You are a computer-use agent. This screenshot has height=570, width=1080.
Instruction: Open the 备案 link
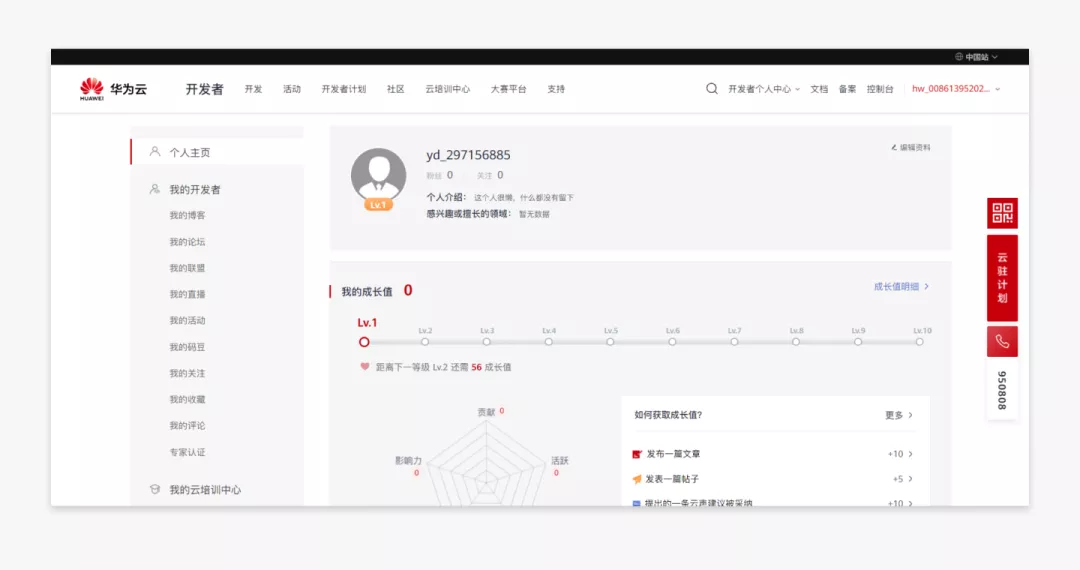coord(847,89)
